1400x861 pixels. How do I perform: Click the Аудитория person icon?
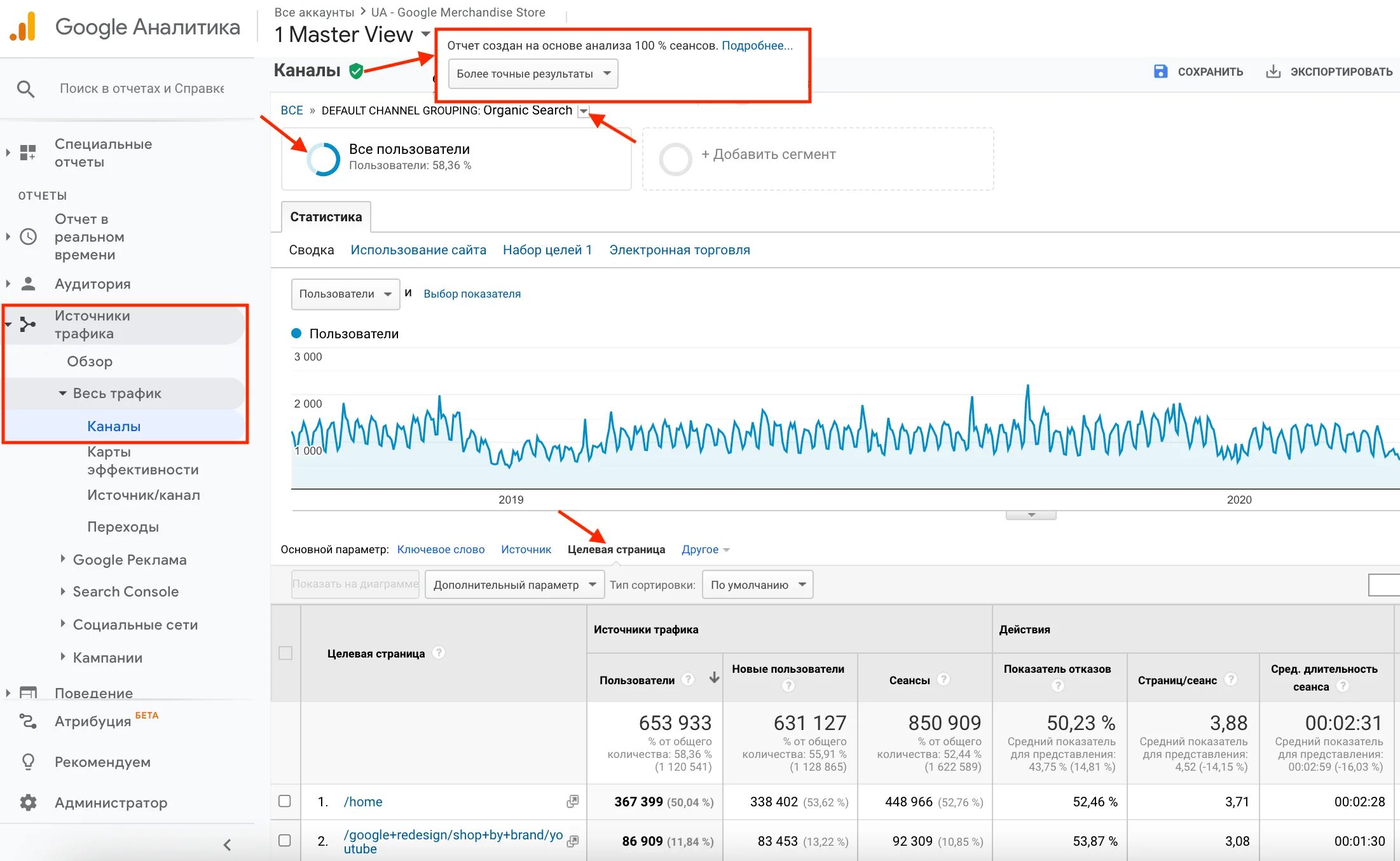pos(28,284)
